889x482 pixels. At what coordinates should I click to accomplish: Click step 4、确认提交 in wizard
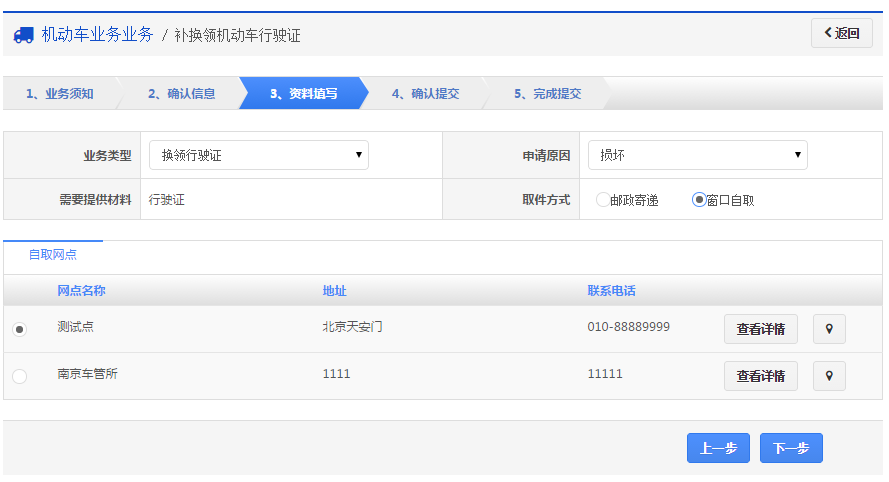click(425, 94)
